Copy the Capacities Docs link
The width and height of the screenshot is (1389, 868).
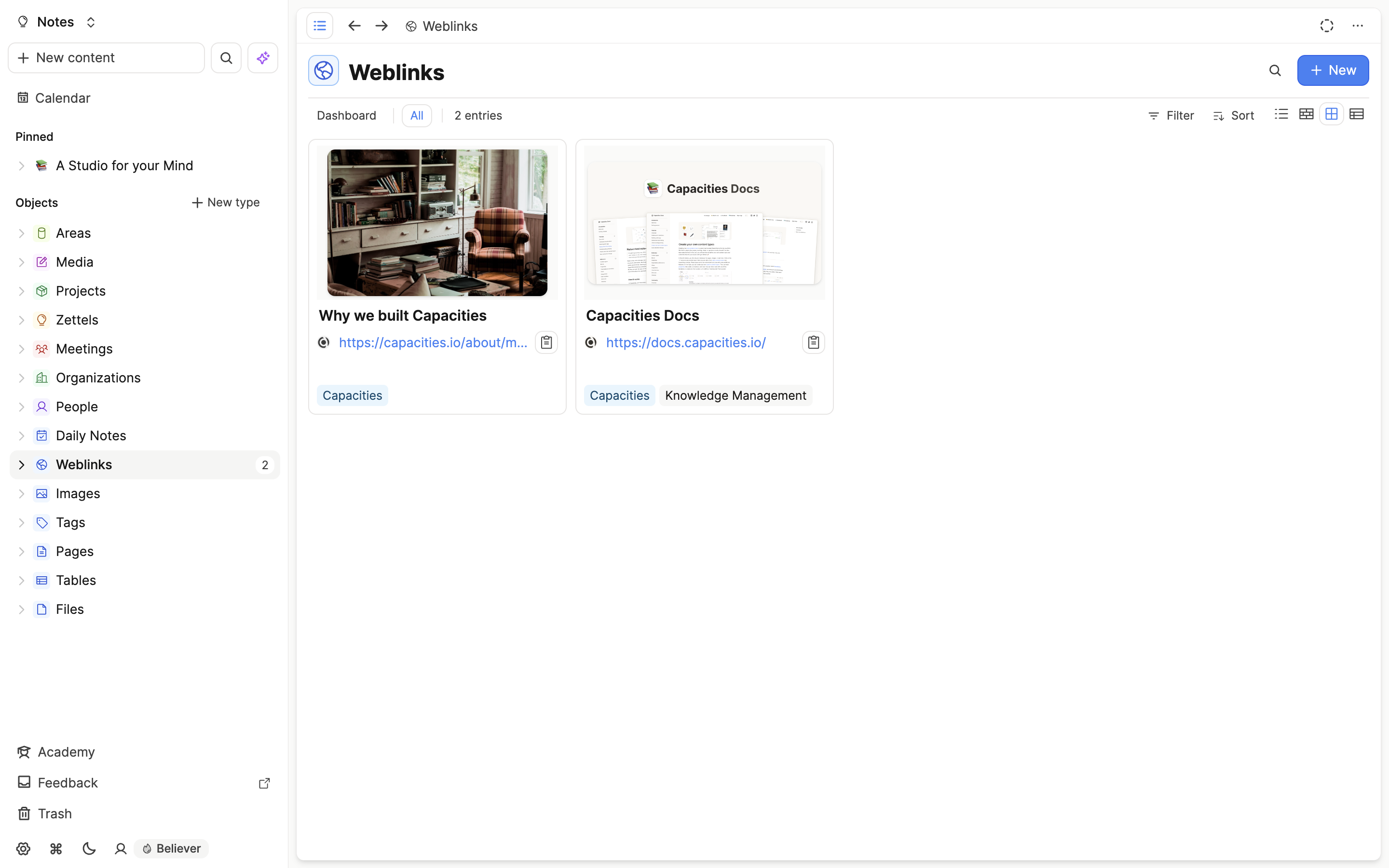pos(813,343)
